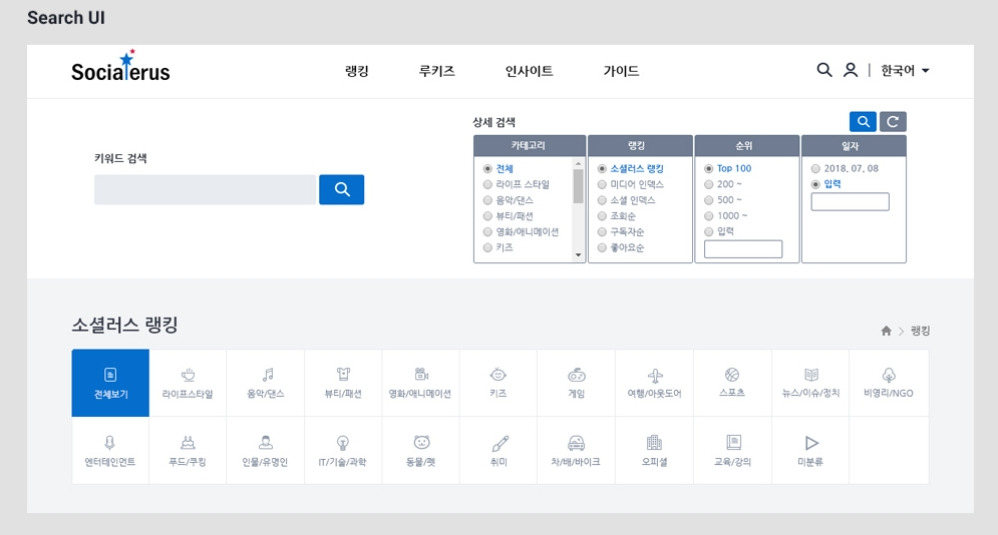998x535 pixels.
Task: Select the 200 ~ rank radio
Action: pos(708,184)
